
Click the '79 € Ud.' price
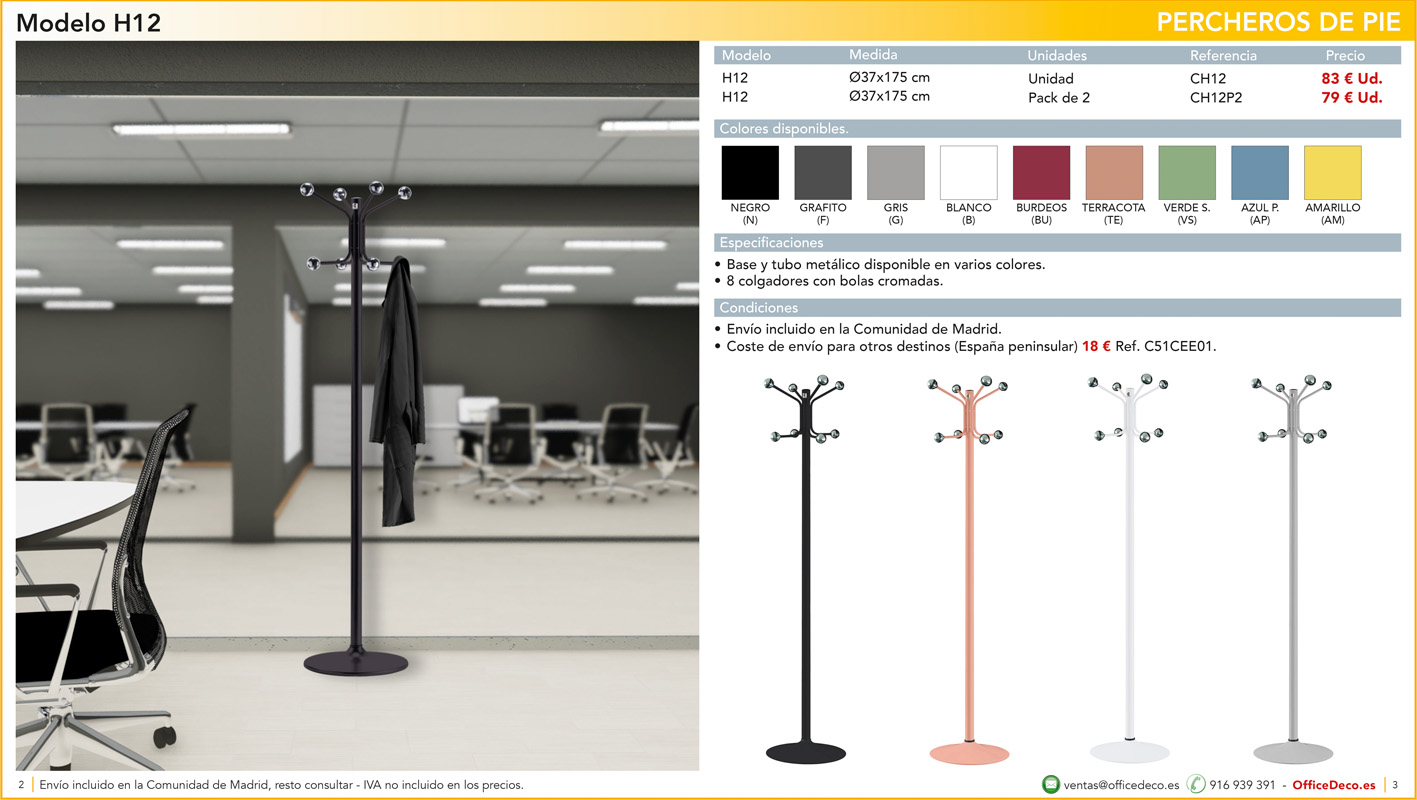(1352, 98)
